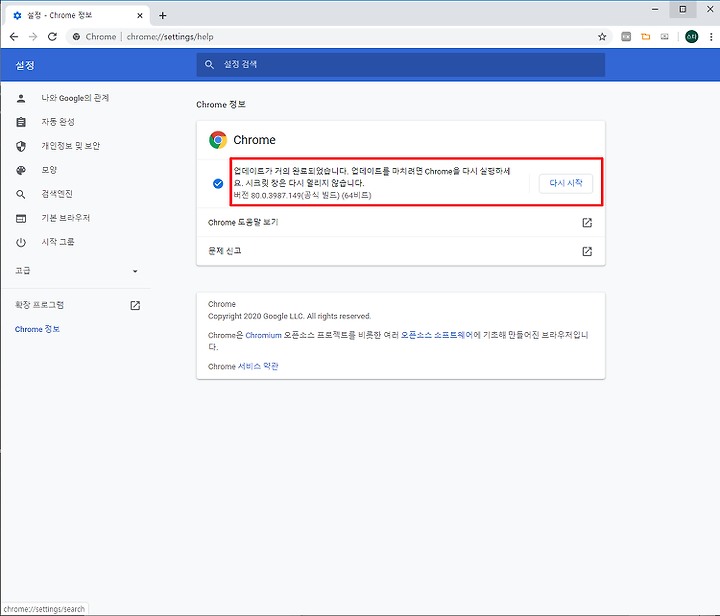Click the magnifier icon for 검색엔진
Viewport: 720px width, 616px height.
point(21,194)
